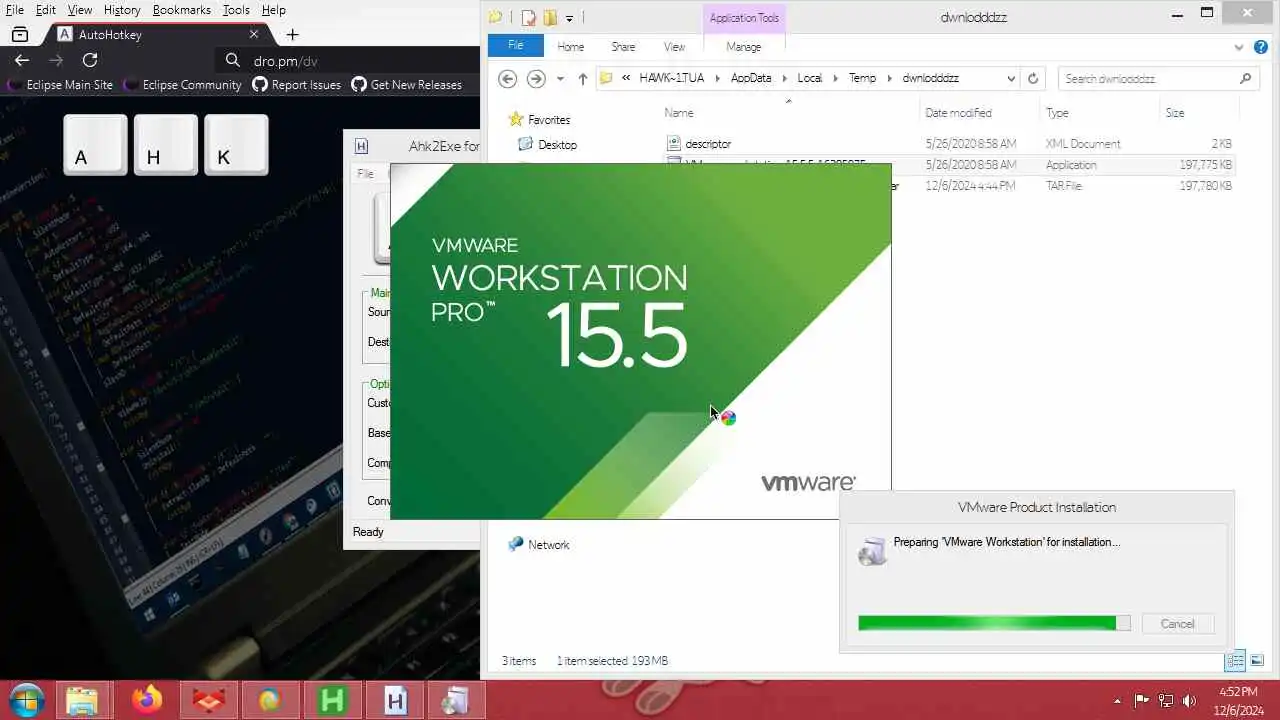Cancel the VMware Product Installation
This screenshot has height=720, width=1280.
pos(1177,623)
